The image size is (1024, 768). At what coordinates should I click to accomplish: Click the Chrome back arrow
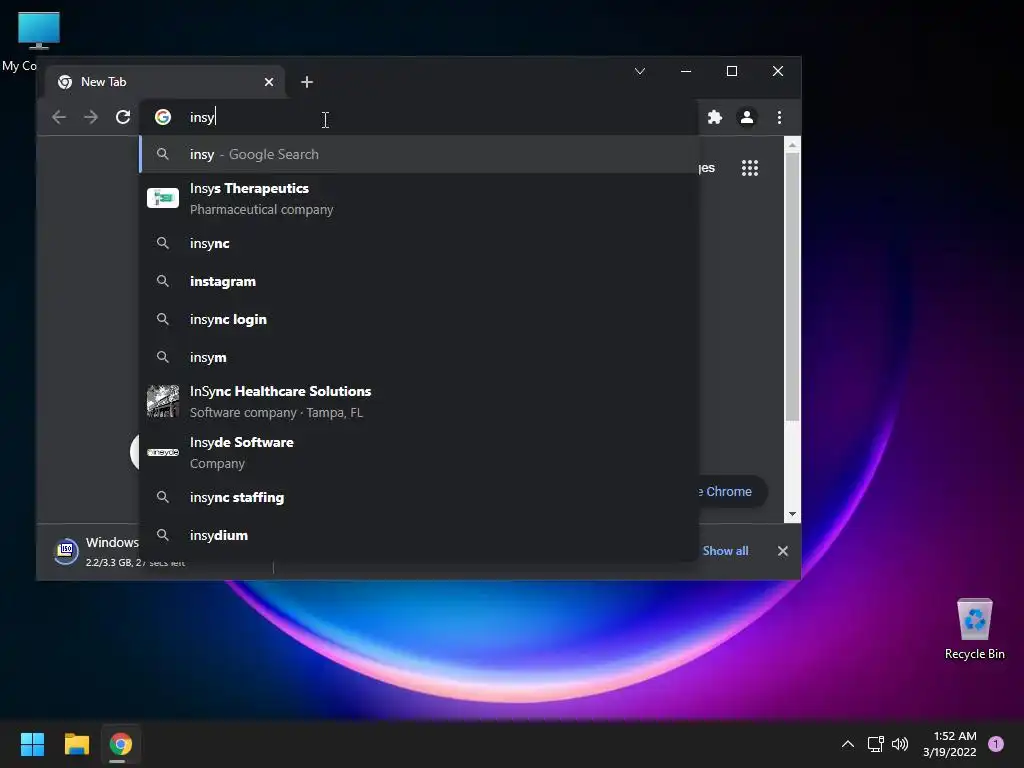pos(59,117)
